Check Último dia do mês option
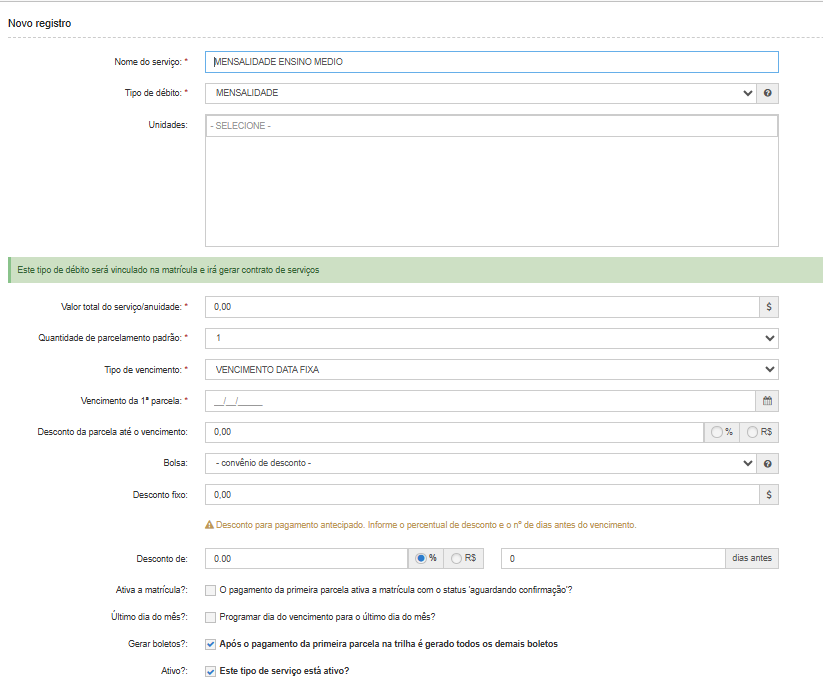The image size is (823, 691). tap(210, 617)
